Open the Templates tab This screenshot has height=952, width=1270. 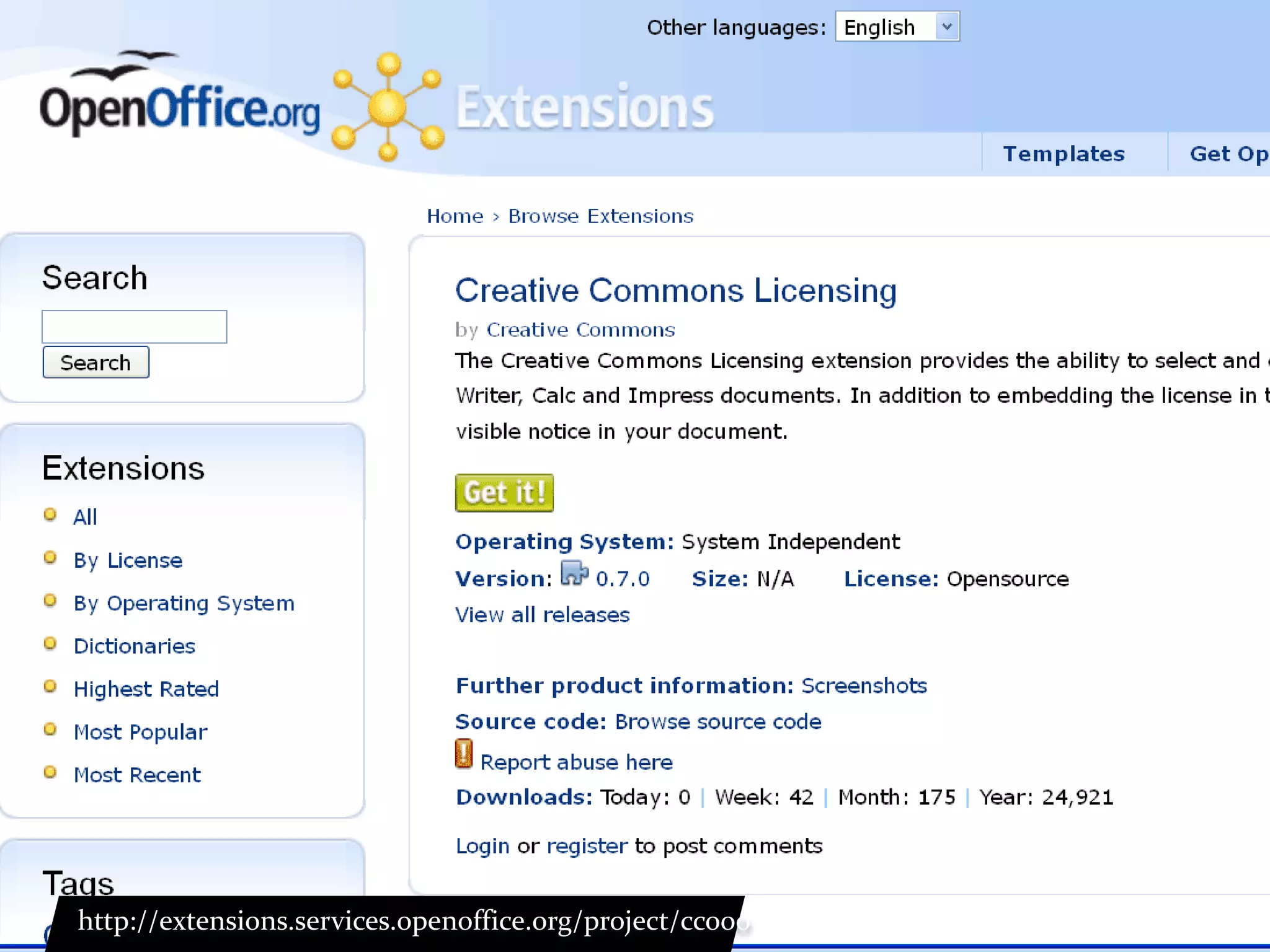(1064, 154)
